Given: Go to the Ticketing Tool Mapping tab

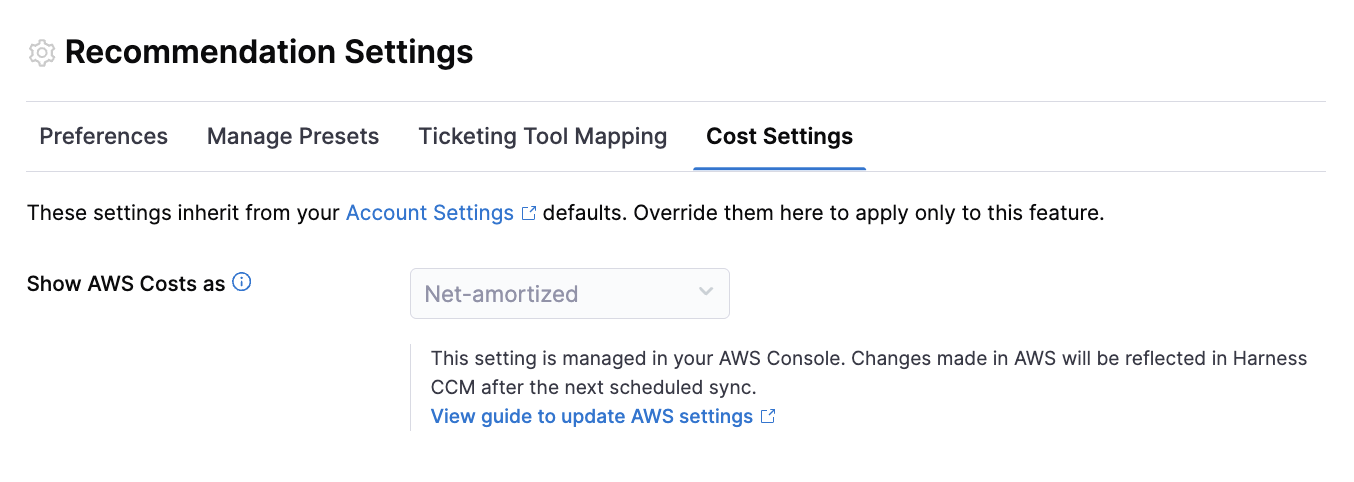Looking at the screenshot, I should (x=542, y=136).
